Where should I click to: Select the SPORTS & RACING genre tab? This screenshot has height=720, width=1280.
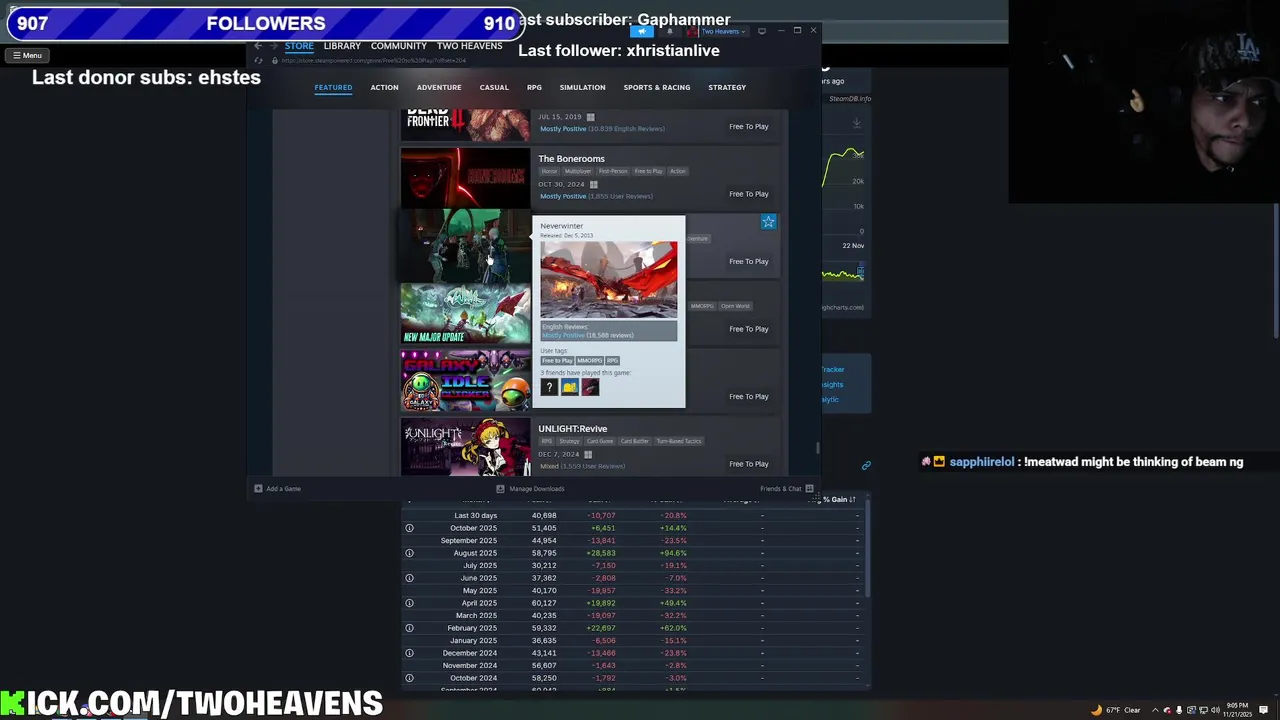tap(657, 87)
